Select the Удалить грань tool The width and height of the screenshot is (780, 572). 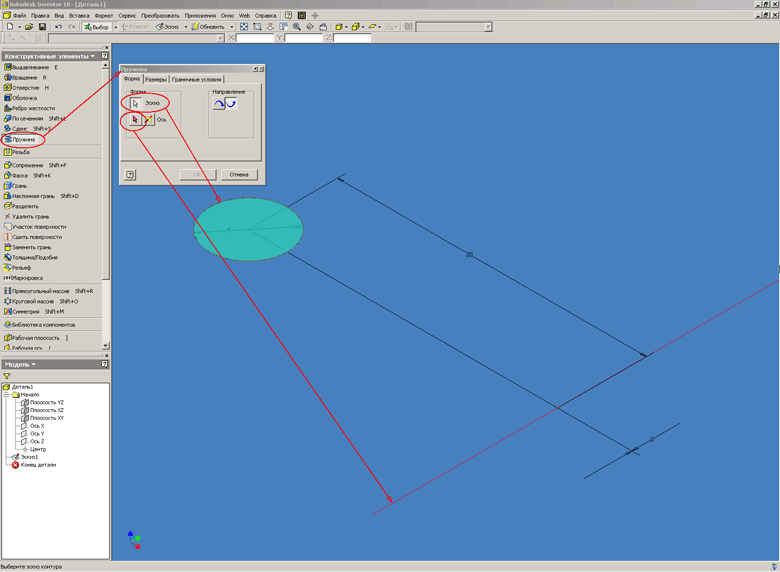[x=27, y=216]
